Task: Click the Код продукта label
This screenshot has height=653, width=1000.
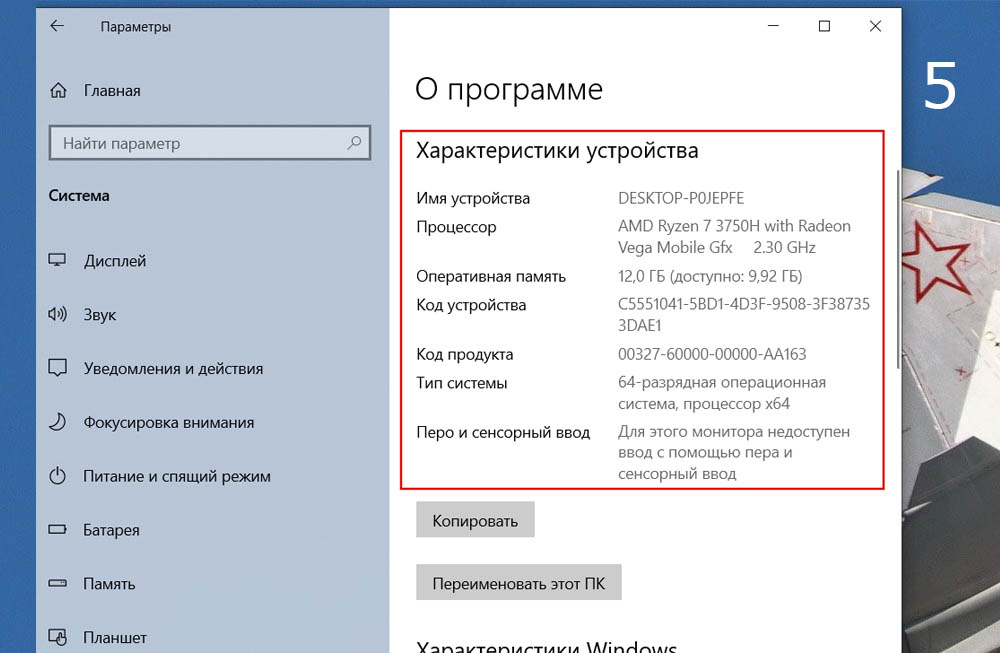Action: pyautogui.click(x=464, y=354)
